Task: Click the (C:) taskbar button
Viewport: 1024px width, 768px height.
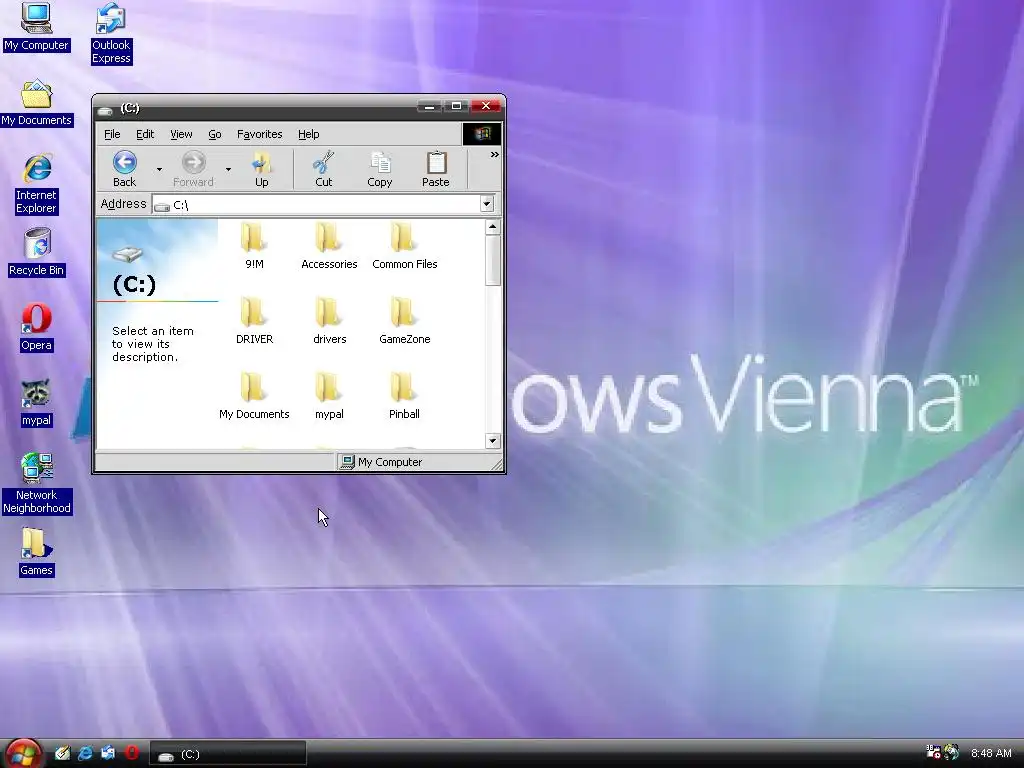Action: tap(228, 754)
